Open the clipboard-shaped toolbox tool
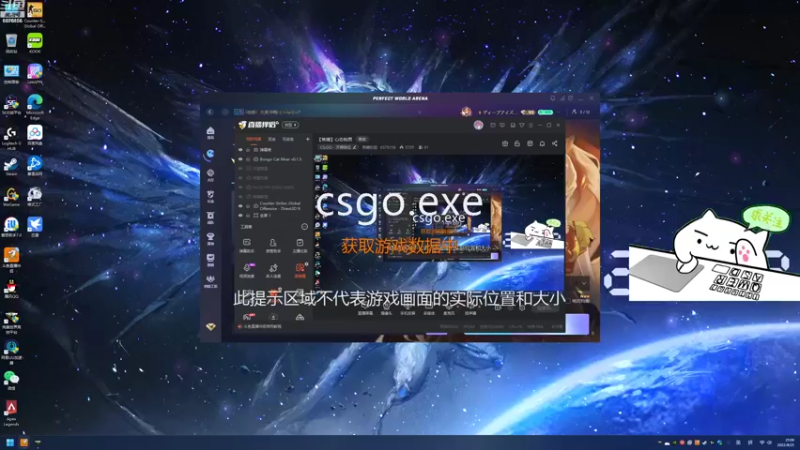 299,244
